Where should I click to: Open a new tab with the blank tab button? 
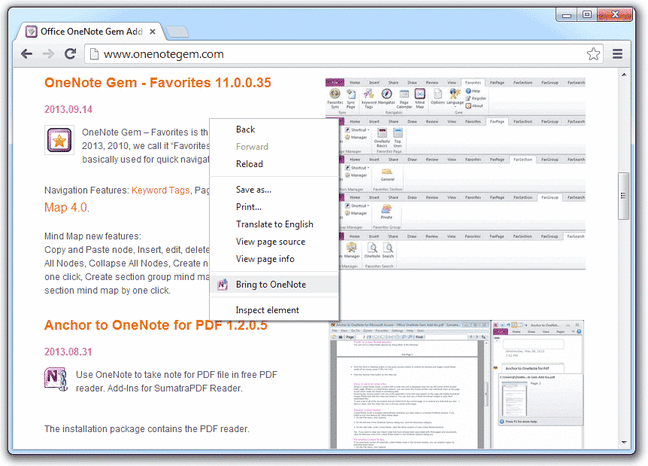coord(177,31)
